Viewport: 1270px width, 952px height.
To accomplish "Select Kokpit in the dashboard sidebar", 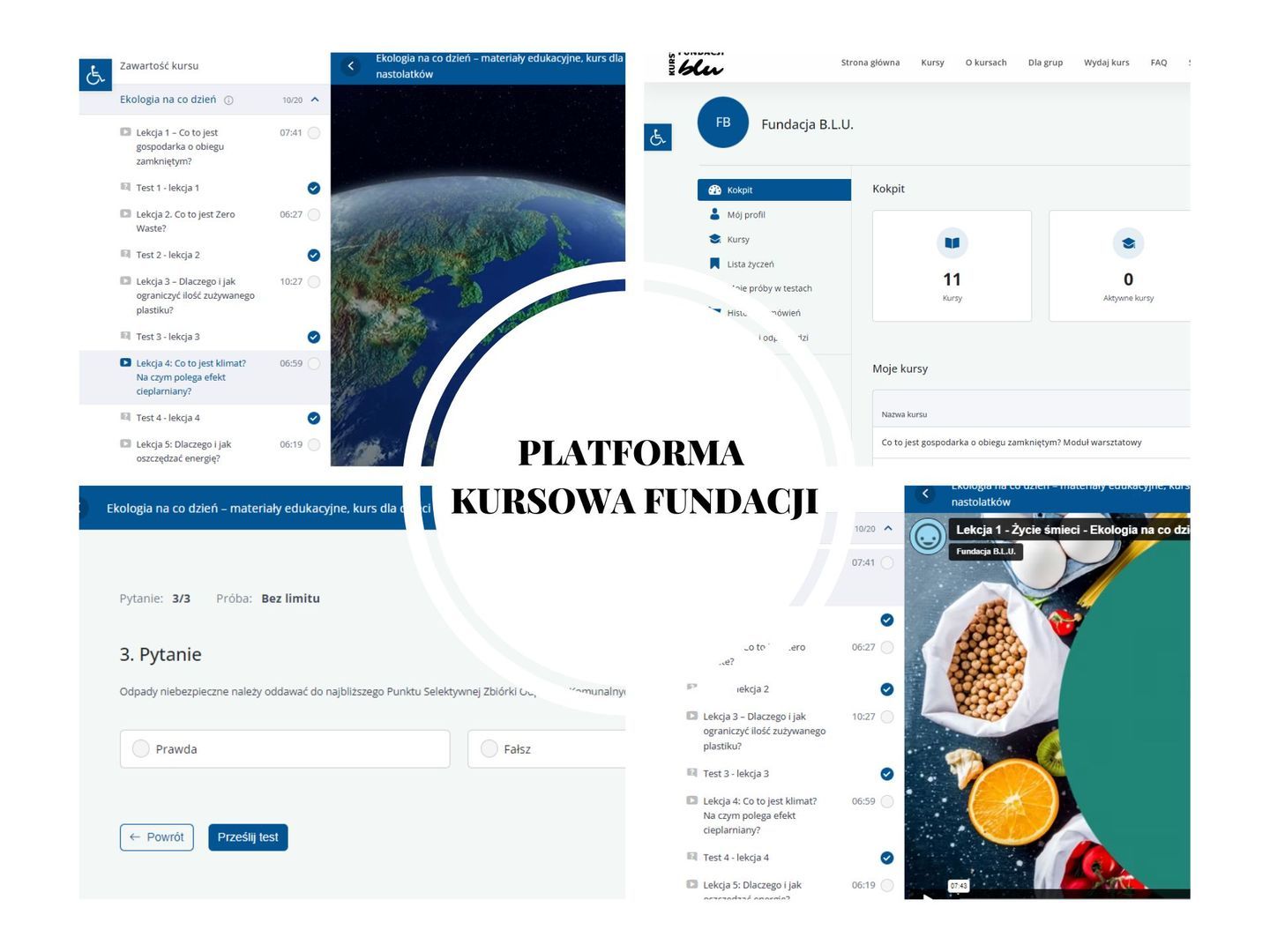I will tap(774, 190).
